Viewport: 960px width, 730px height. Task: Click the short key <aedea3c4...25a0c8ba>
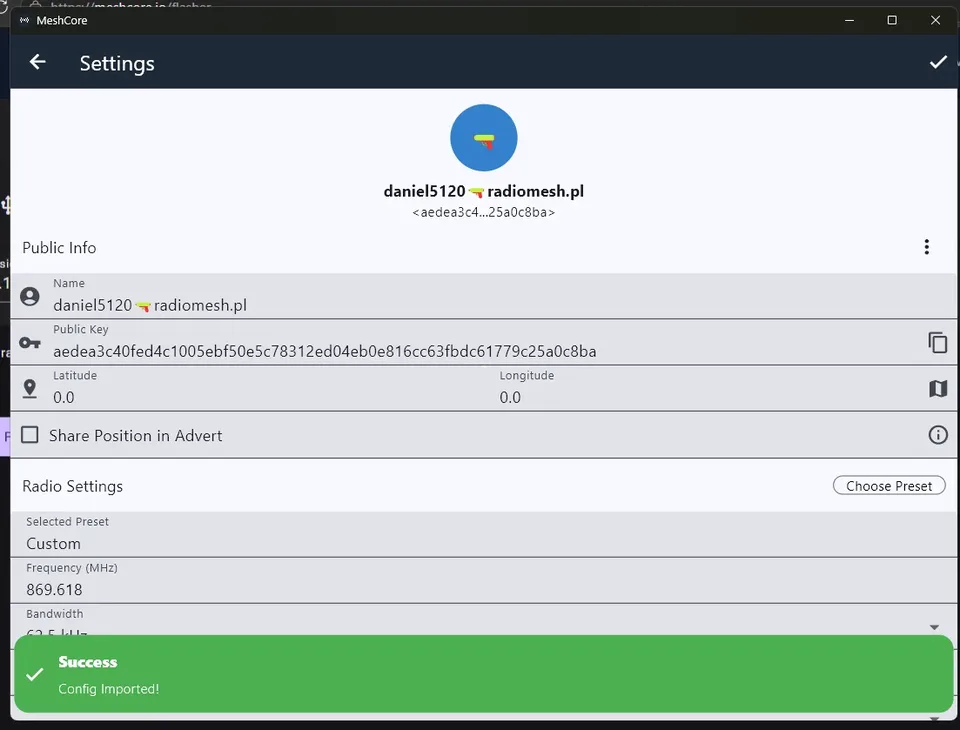(x=484, y=213)
